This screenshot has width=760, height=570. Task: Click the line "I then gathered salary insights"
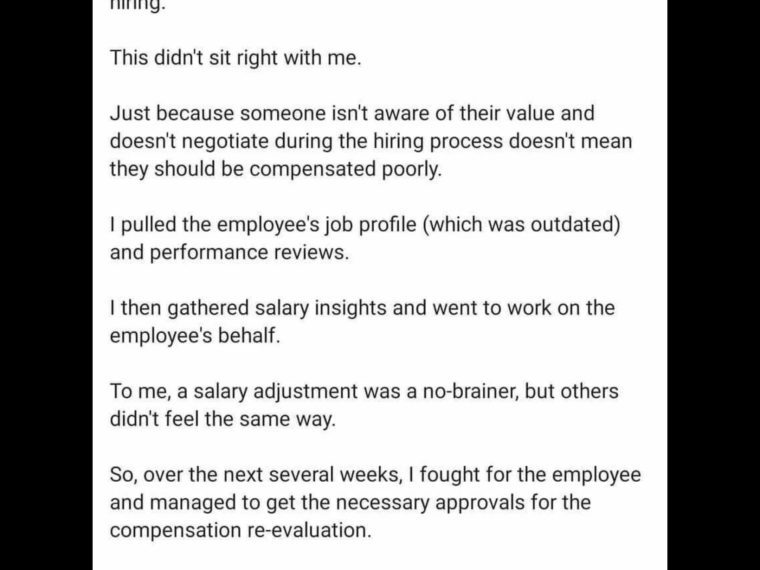click(x=362, y=308)
